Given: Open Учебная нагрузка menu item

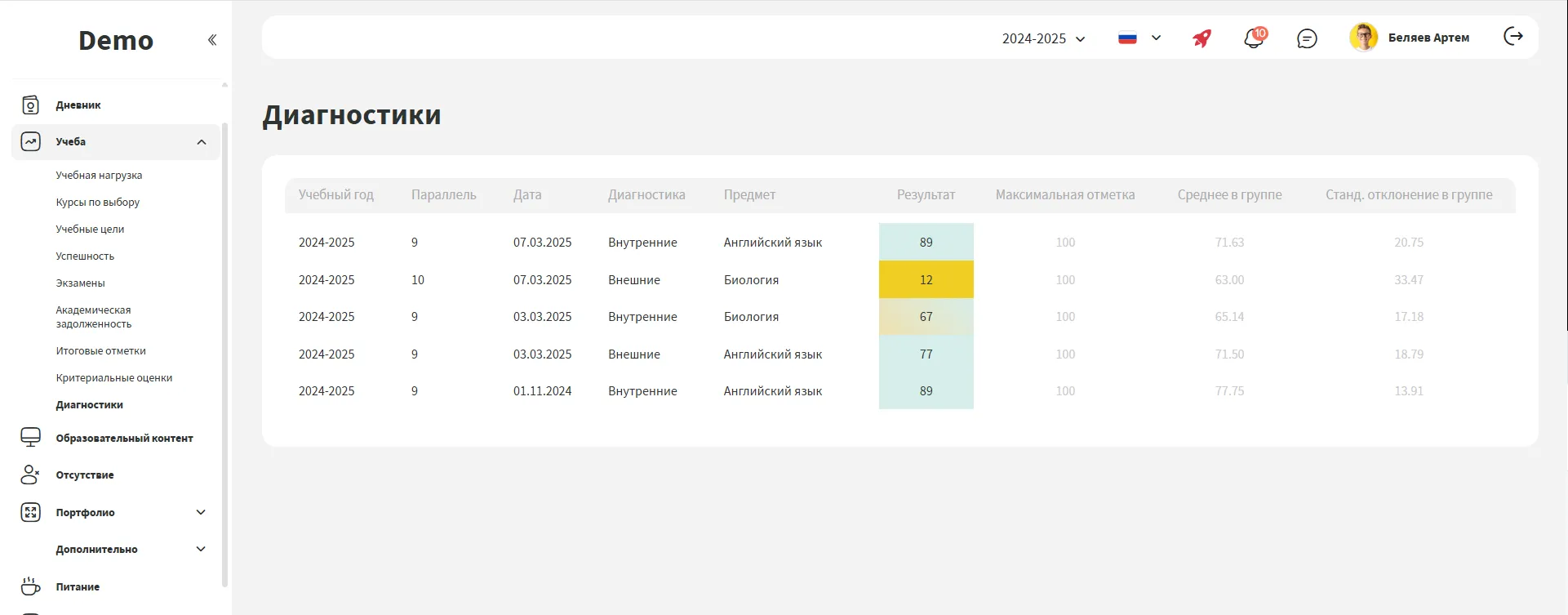Looking at the screenshot, I should pos(99,175).
